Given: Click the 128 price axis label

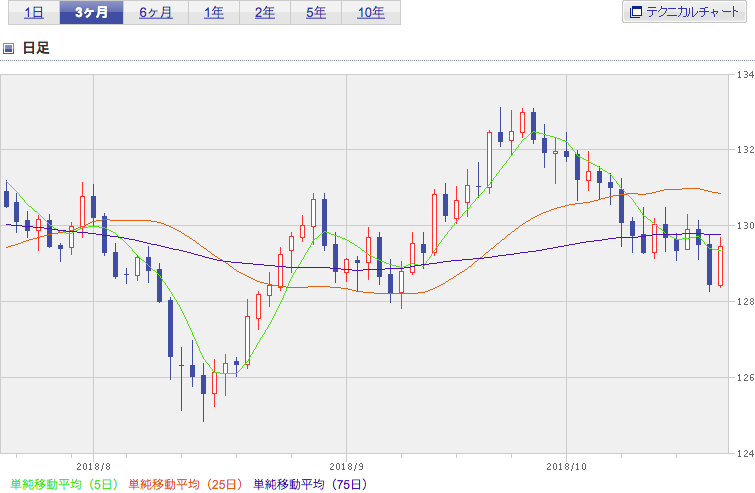Looking at the screenshot, I should 745,301.
